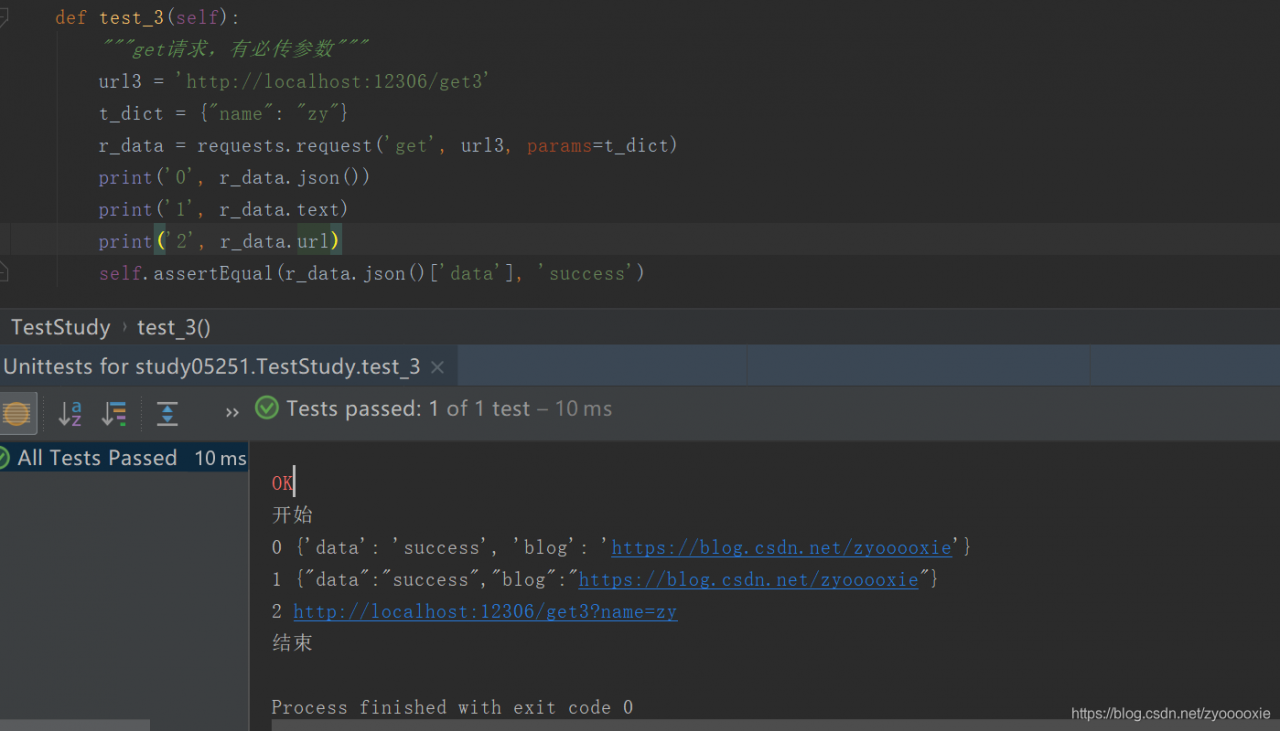Sort test results by duration
The width and height of the screenshot is (1280, 731).
pyautogui.click(x=115, y=413)
